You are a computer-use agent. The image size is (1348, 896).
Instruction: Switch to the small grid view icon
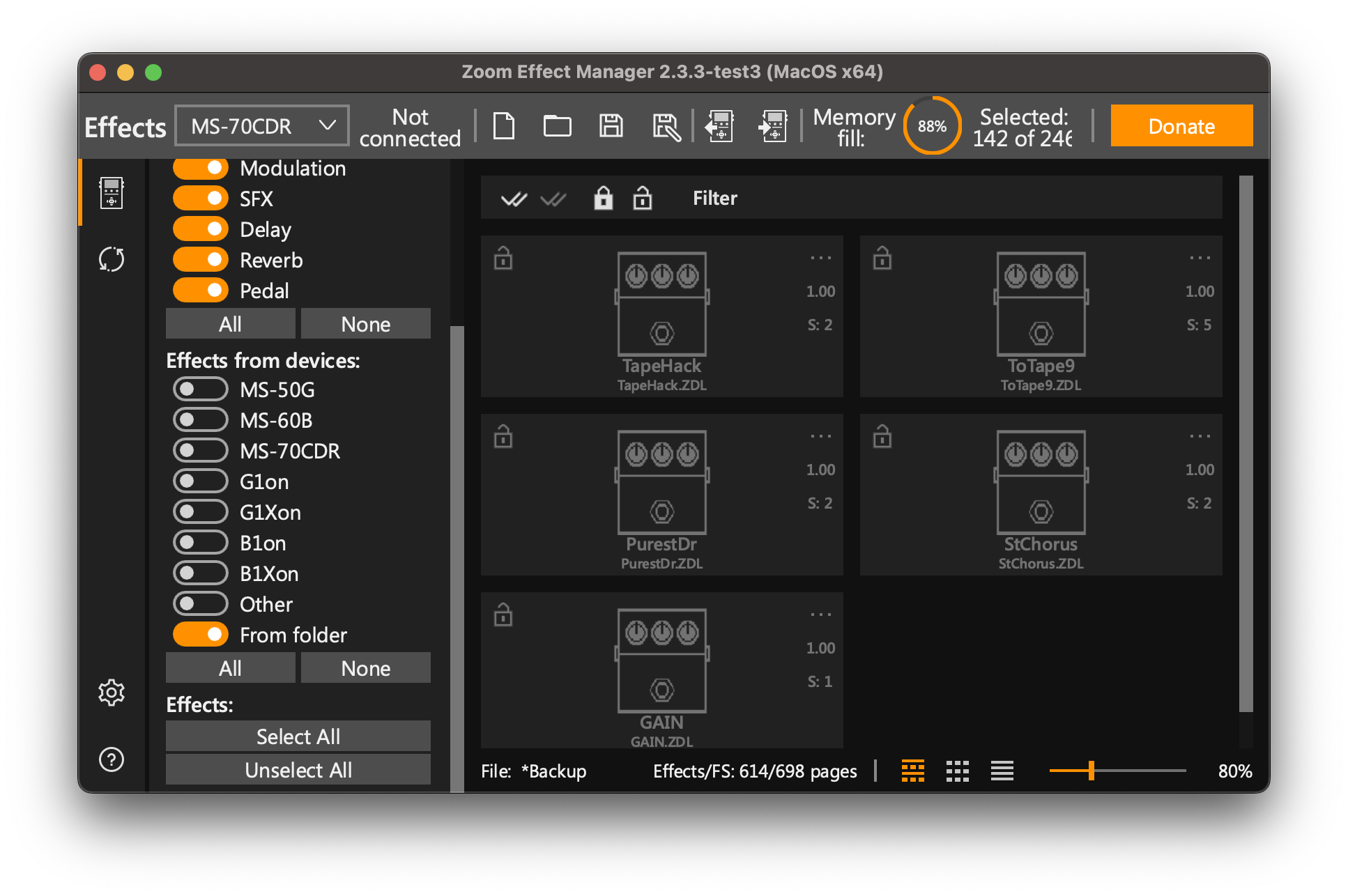click(x=958, y=771)
